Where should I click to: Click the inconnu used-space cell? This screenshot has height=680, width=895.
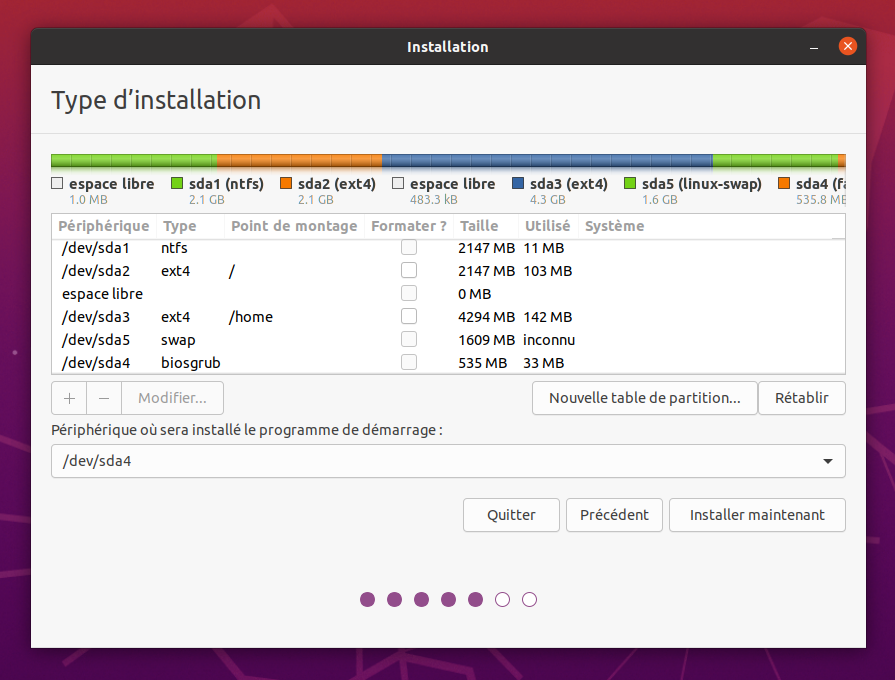(549, 340)
